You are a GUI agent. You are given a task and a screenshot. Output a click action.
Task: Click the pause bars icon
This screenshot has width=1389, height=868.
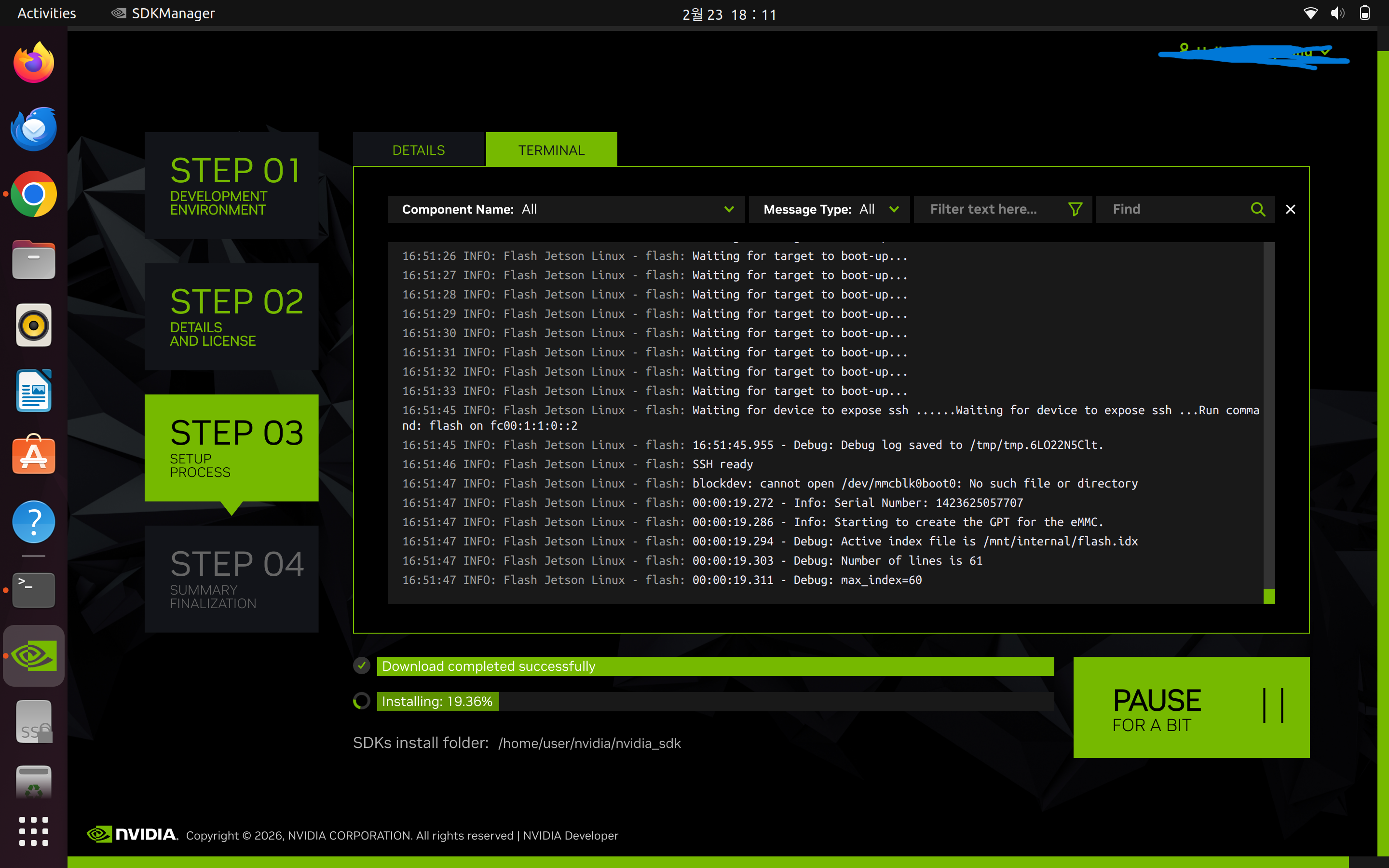coord(1272,706)
